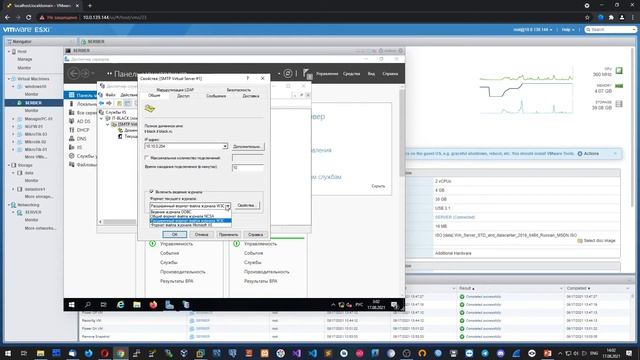Image resolution: width=640 pixels, height=360 pixels.
Task: Enable the maximum connections count checkbox
Action: coord(147,158)
